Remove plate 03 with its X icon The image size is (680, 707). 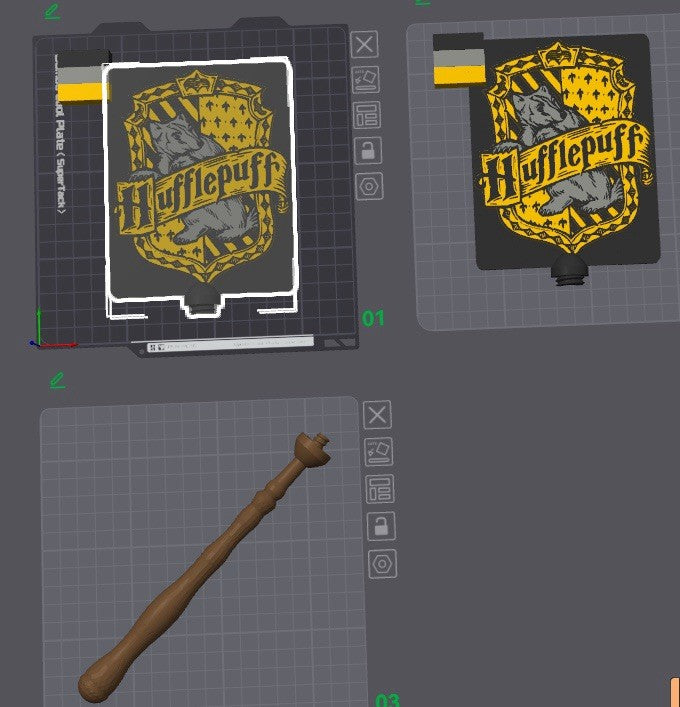click(377, 414)
